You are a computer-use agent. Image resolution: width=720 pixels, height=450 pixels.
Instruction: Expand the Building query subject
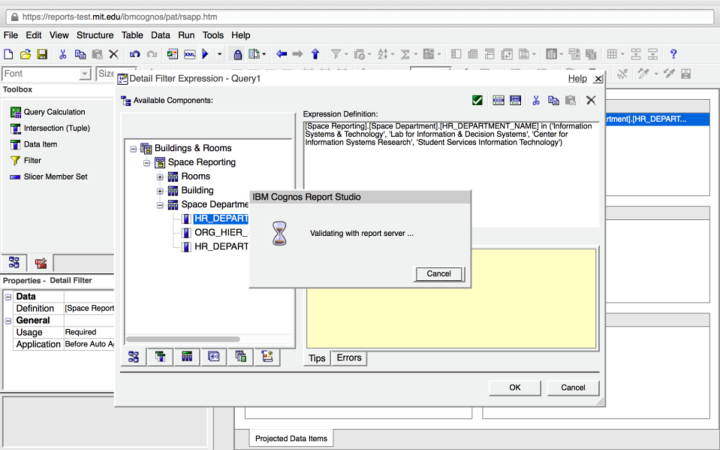click(160, 190)
